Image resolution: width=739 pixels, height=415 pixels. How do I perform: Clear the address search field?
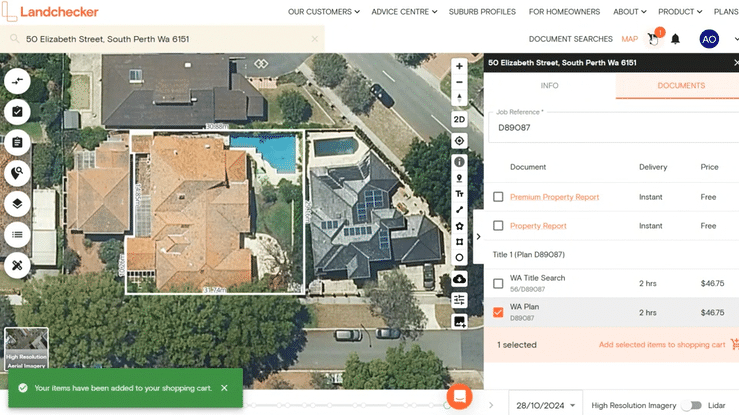point(315,39)
